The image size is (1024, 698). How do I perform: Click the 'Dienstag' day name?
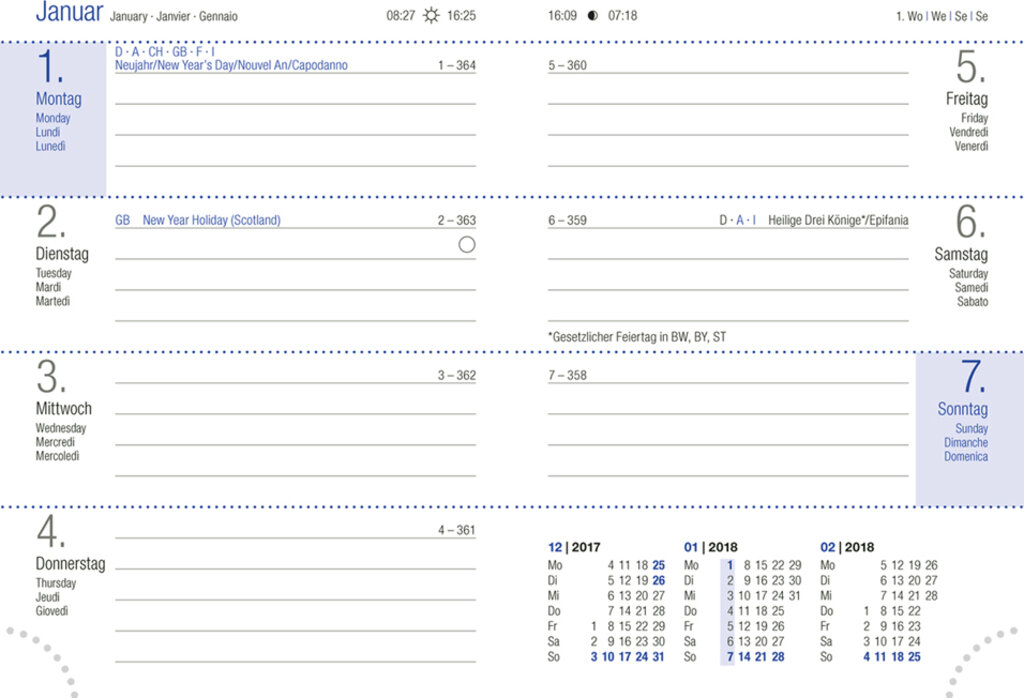click(x=62, y=254)
